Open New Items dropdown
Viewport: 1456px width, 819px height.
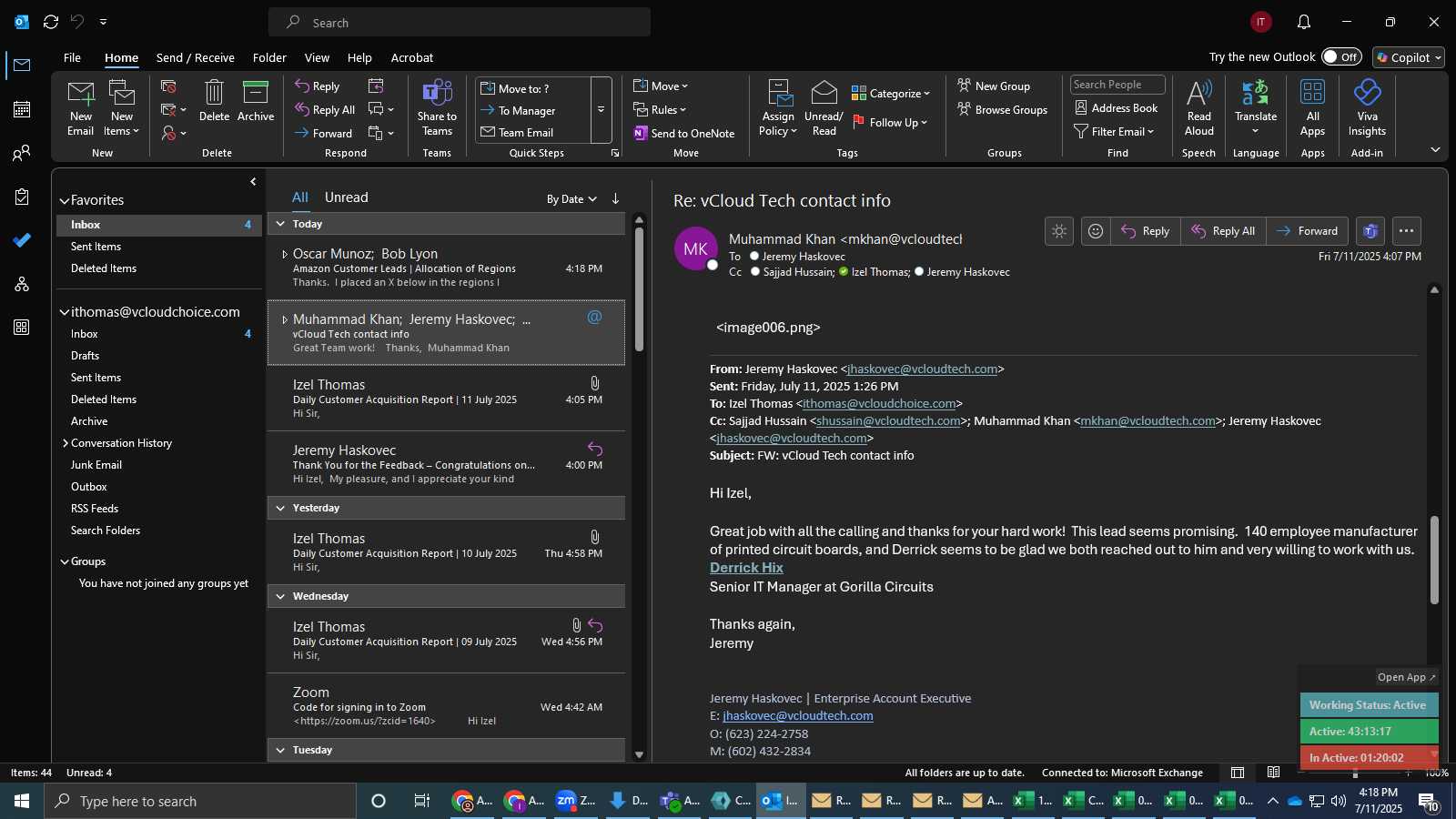pyautogui.click(x=122, y=107)
